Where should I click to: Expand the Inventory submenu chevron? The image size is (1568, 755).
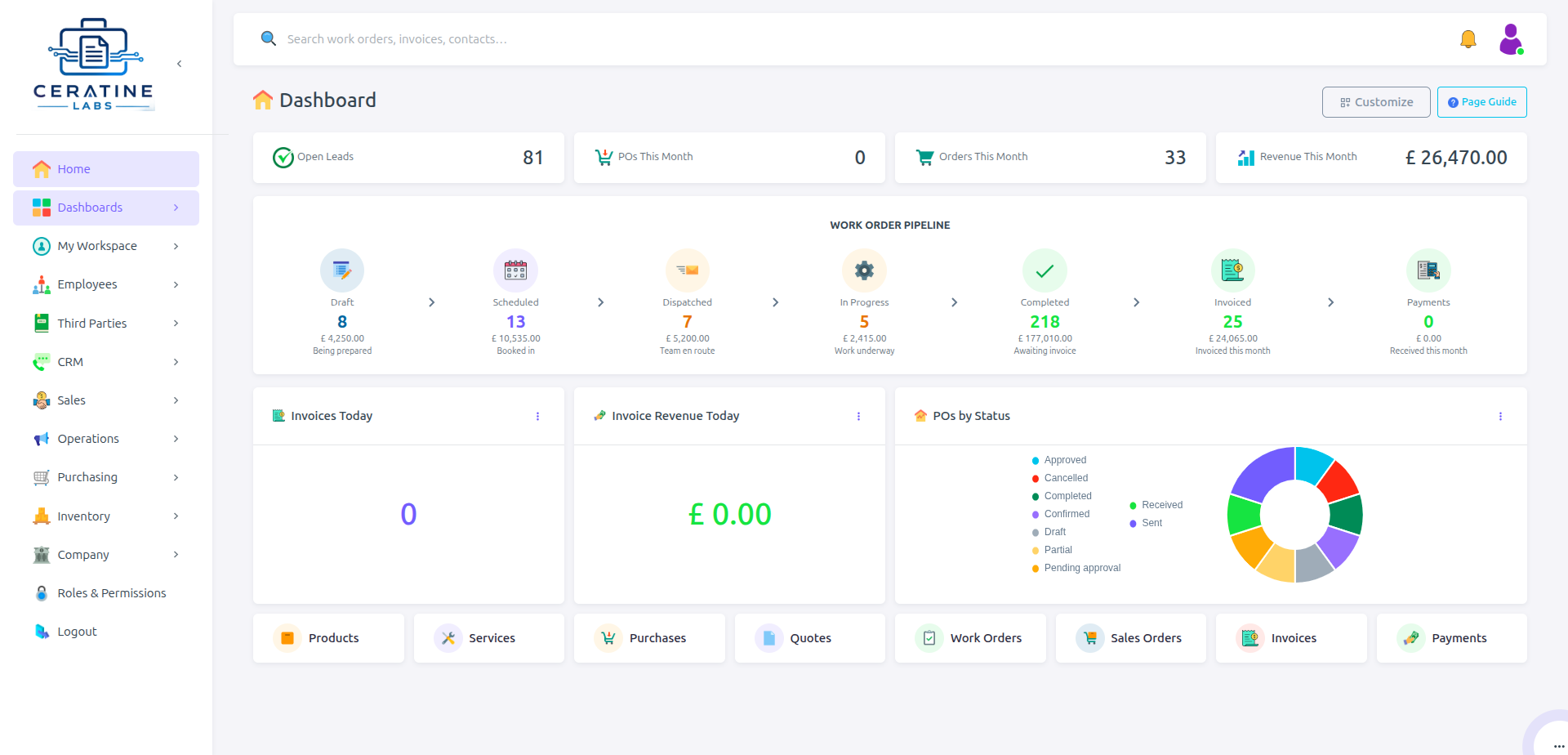[x=176, y=516]
